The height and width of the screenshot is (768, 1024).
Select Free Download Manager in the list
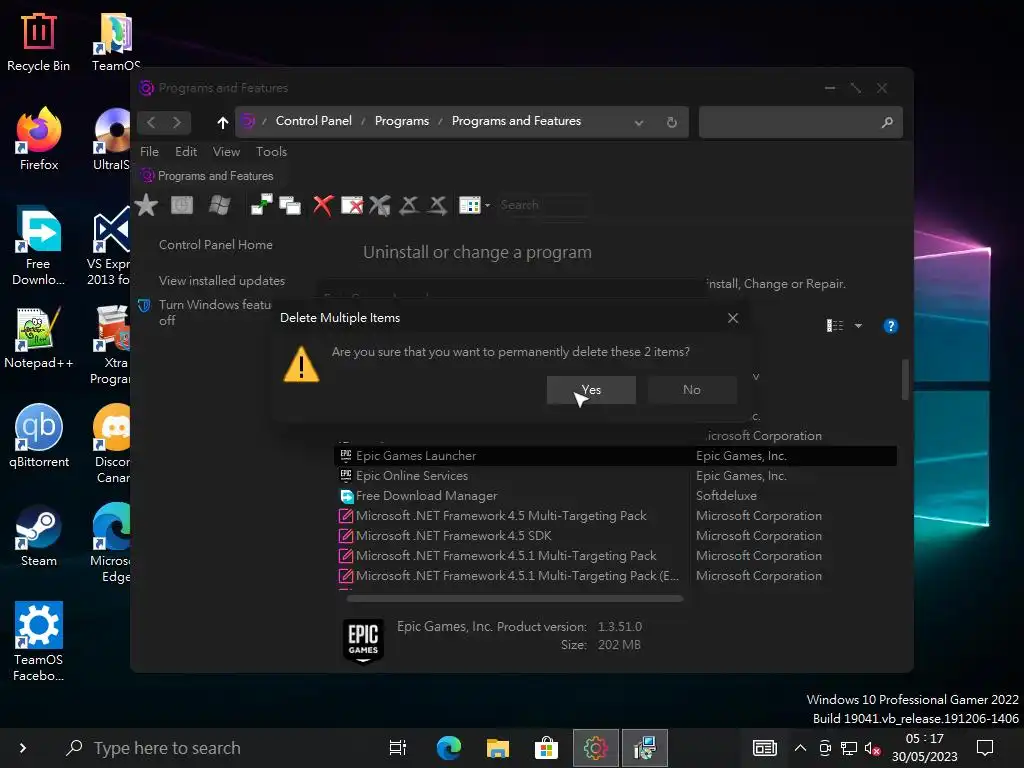coord(615,496)
